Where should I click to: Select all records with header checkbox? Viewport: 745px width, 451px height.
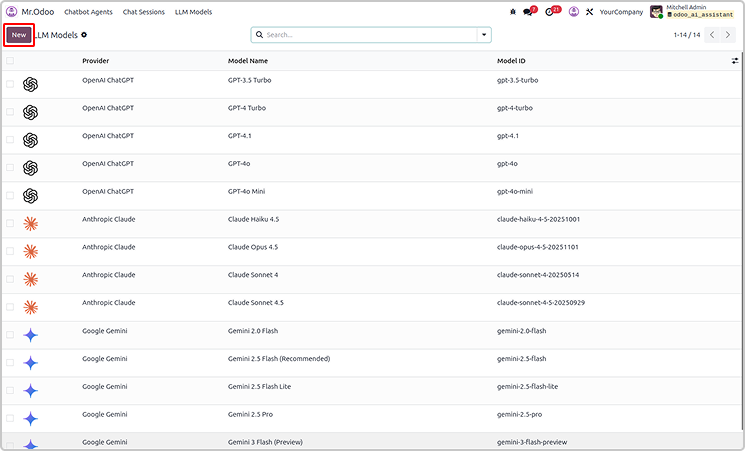click(10, 61)
